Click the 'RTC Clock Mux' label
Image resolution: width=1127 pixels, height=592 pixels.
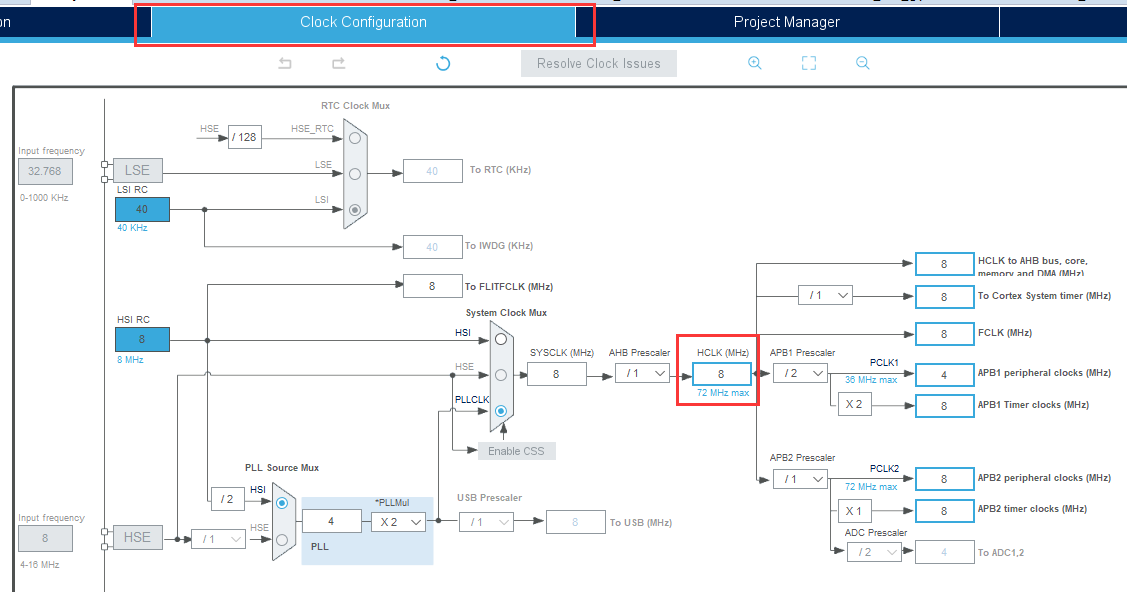(x=356, y=106)
